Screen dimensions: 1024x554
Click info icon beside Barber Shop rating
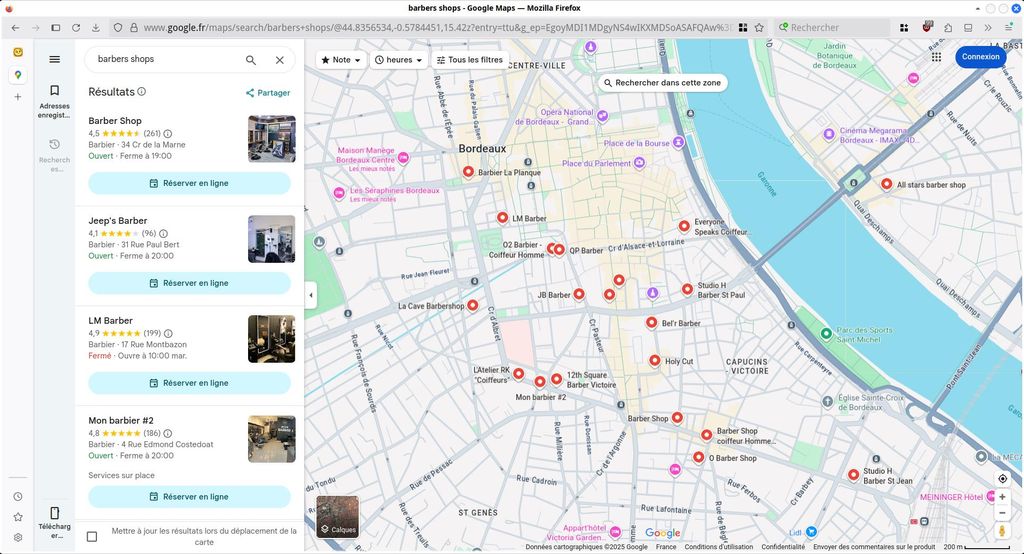168,133
